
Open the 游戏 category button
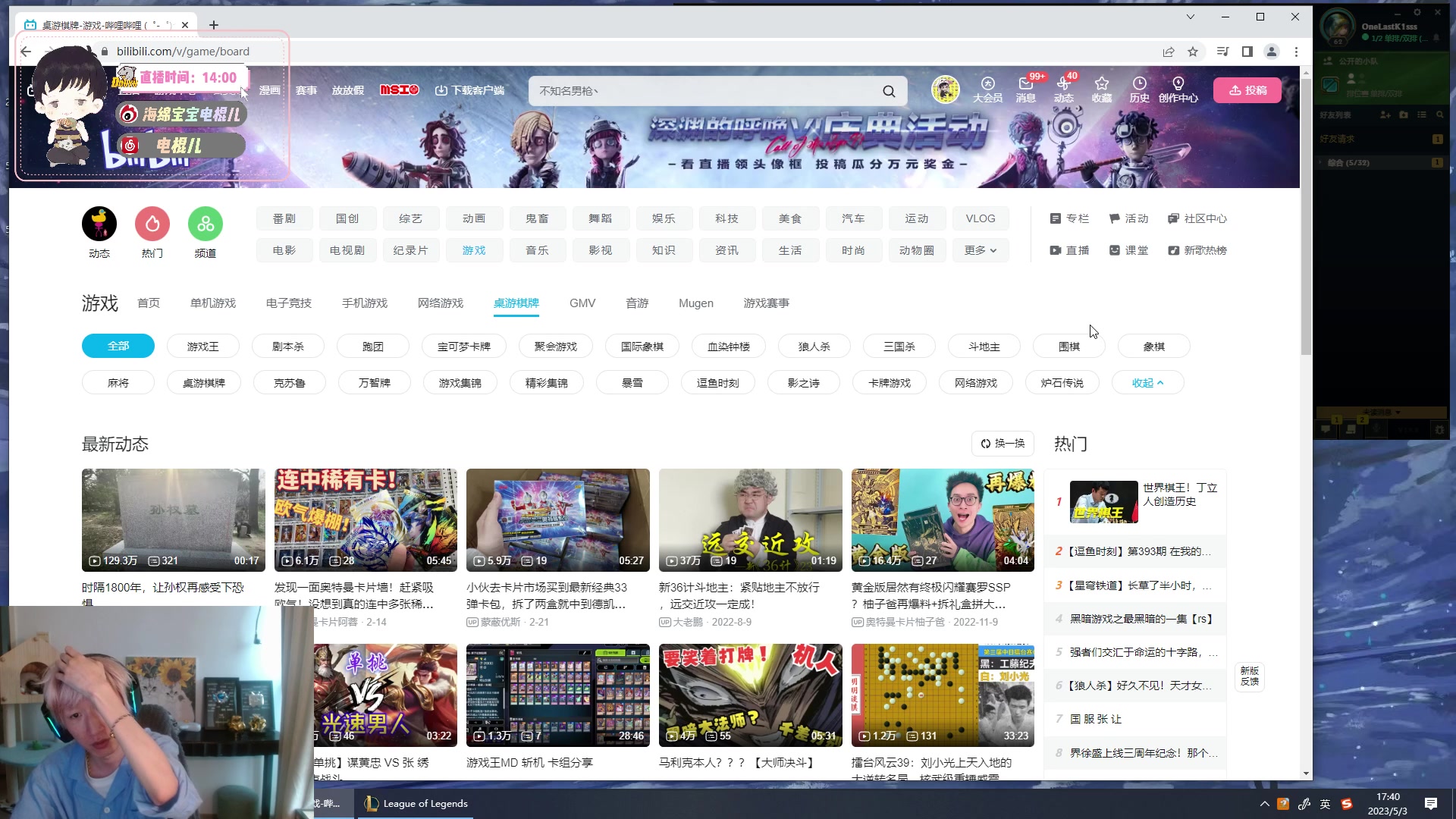[474, 250]
